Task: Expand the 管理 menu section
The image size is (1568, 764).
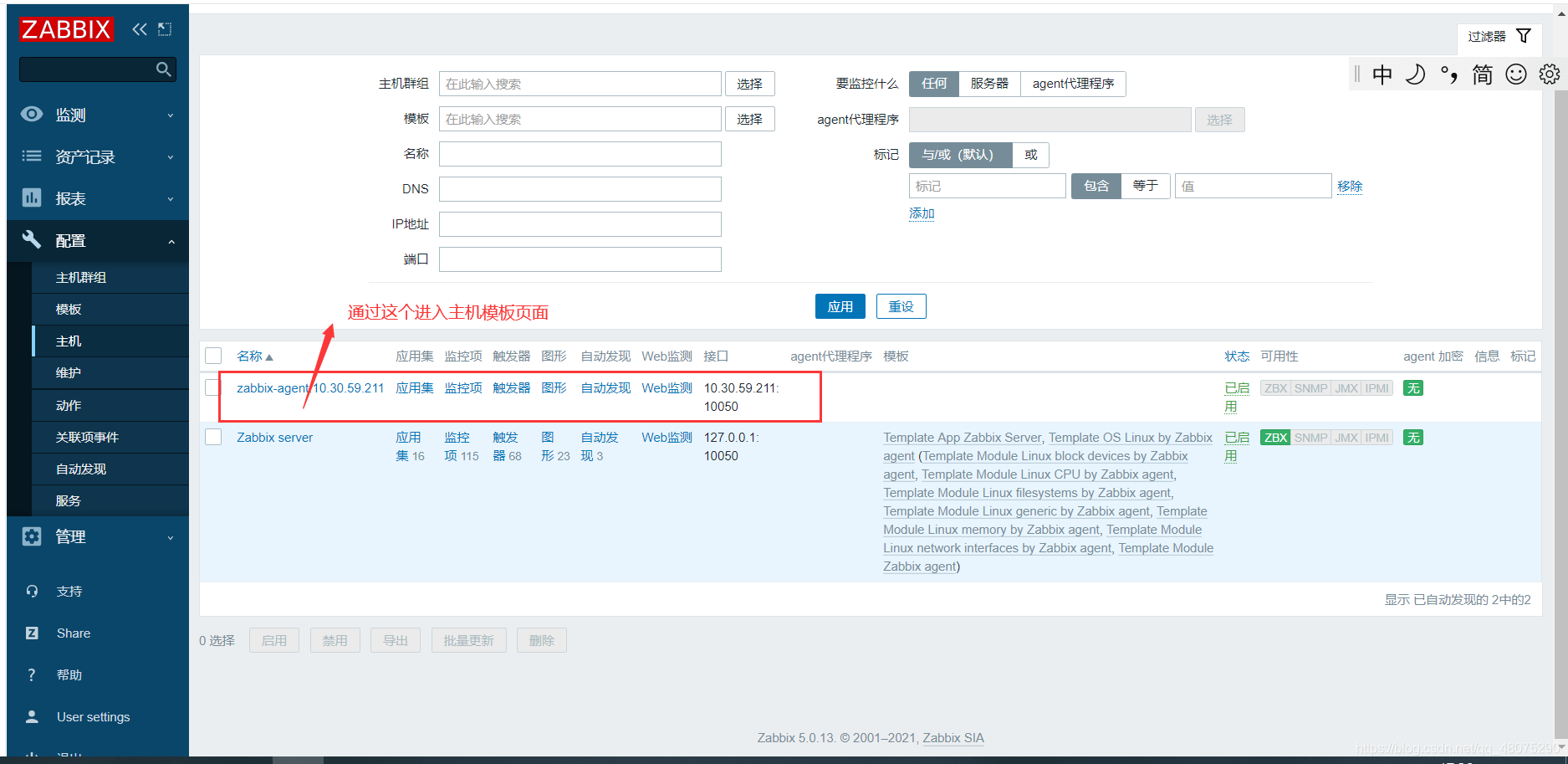Action: tap(98, 536)
